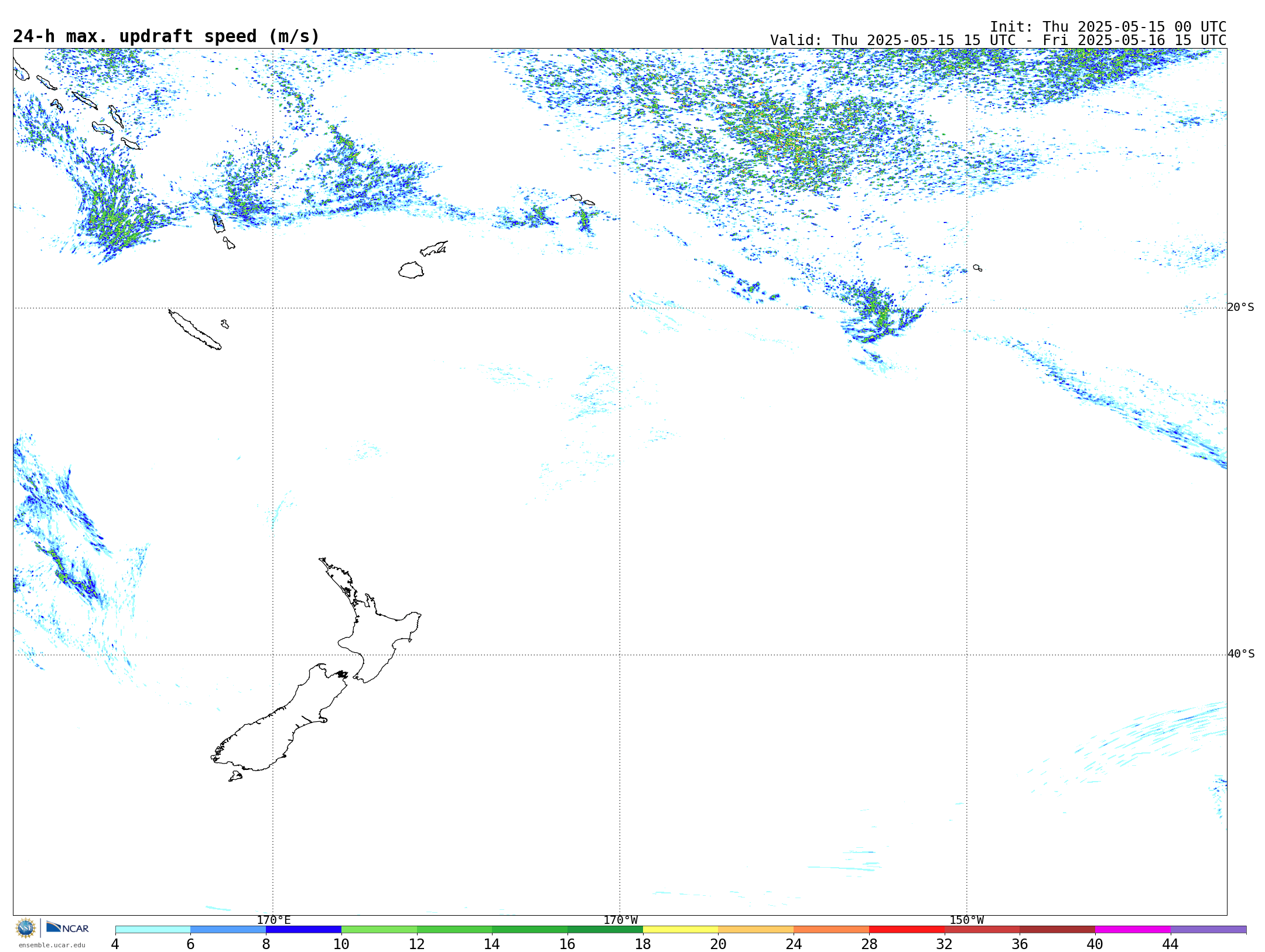Click the colorbar tick label 32
Screen dimensions: 1265x952
[x=945, y=944]
